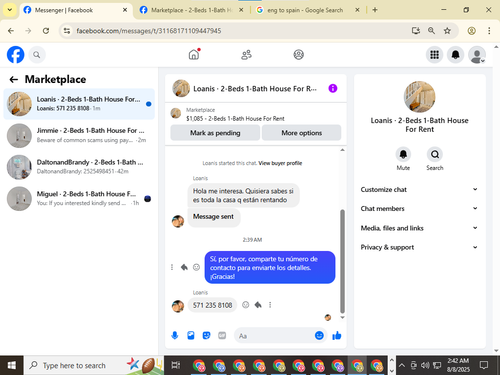Open the Groups icon in top navigation
Image resolution: width=500 pixels, height=375 pixels.
[298, 54]
